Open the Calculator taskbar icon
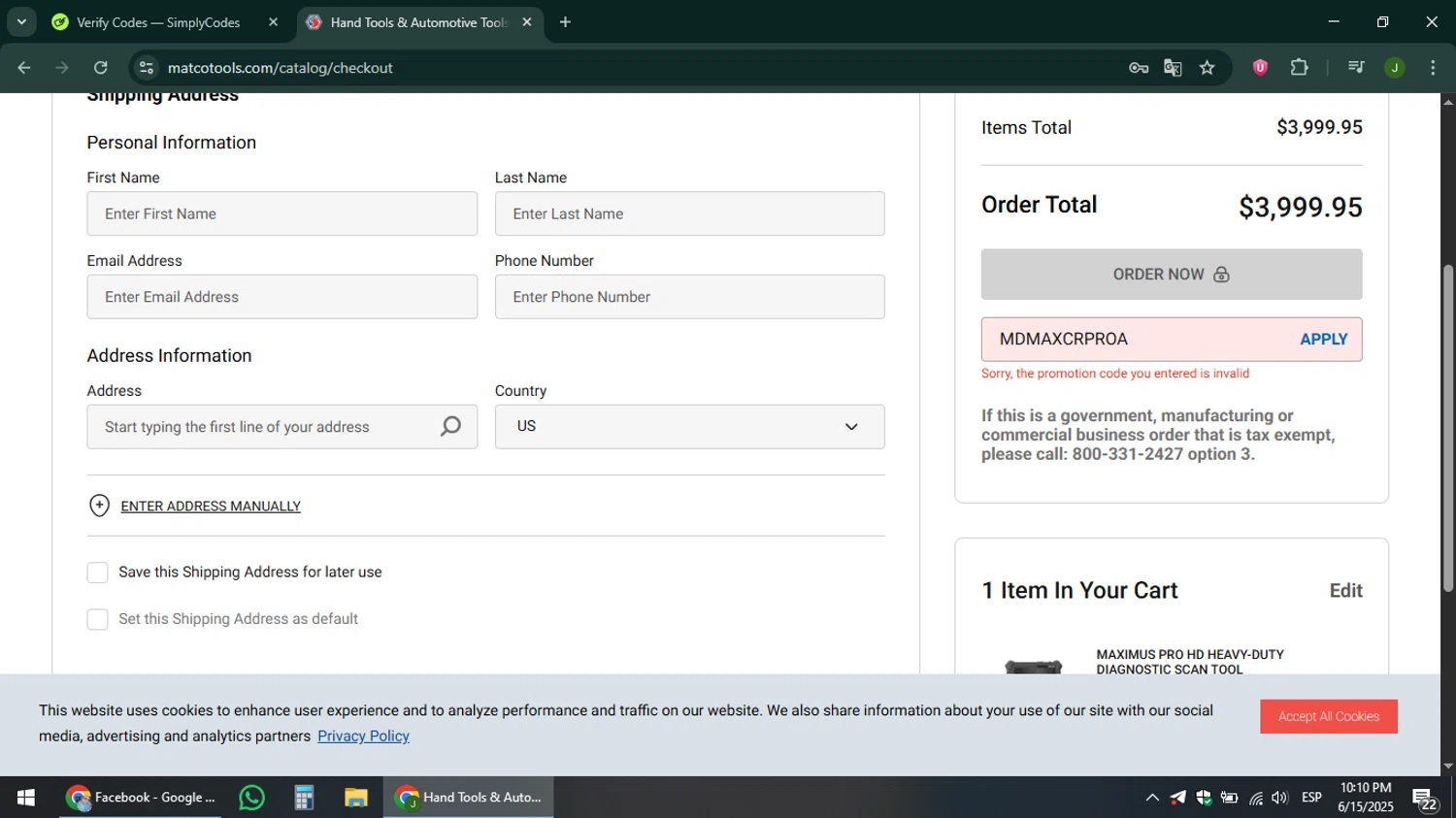The height and width of the screenshot is (818, 1456). 304,798
